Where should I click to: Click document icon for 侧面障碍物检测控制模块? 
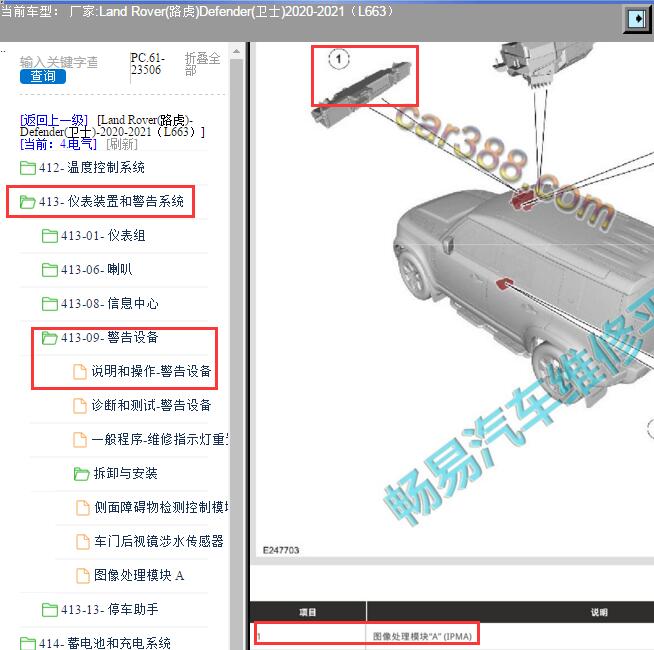tap(83, 508)
